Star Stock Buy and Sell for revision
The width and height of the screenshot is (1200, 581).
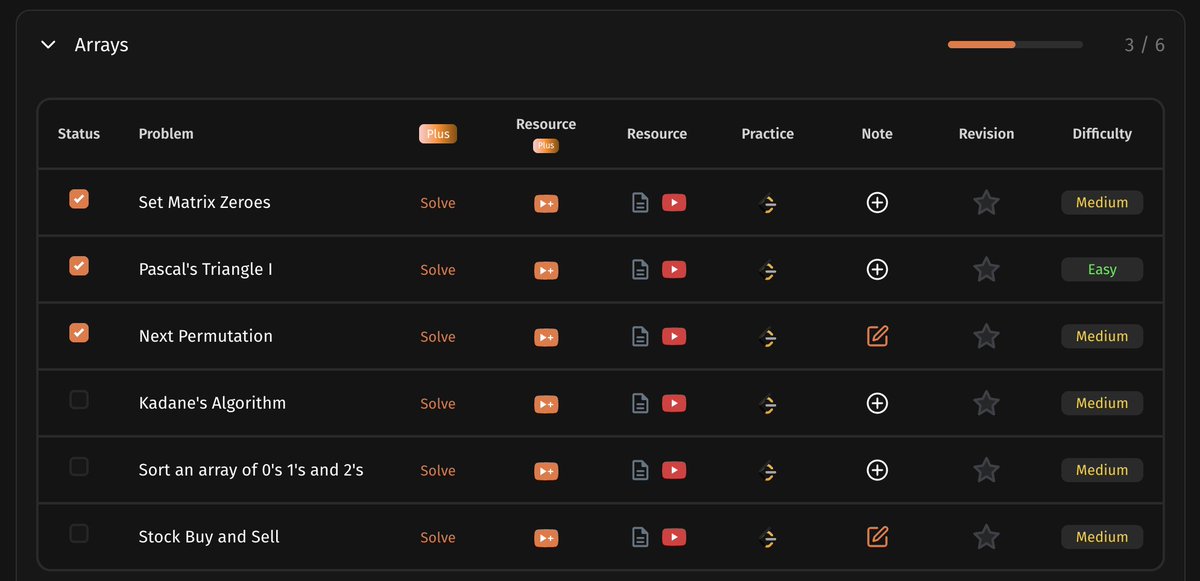986,538
